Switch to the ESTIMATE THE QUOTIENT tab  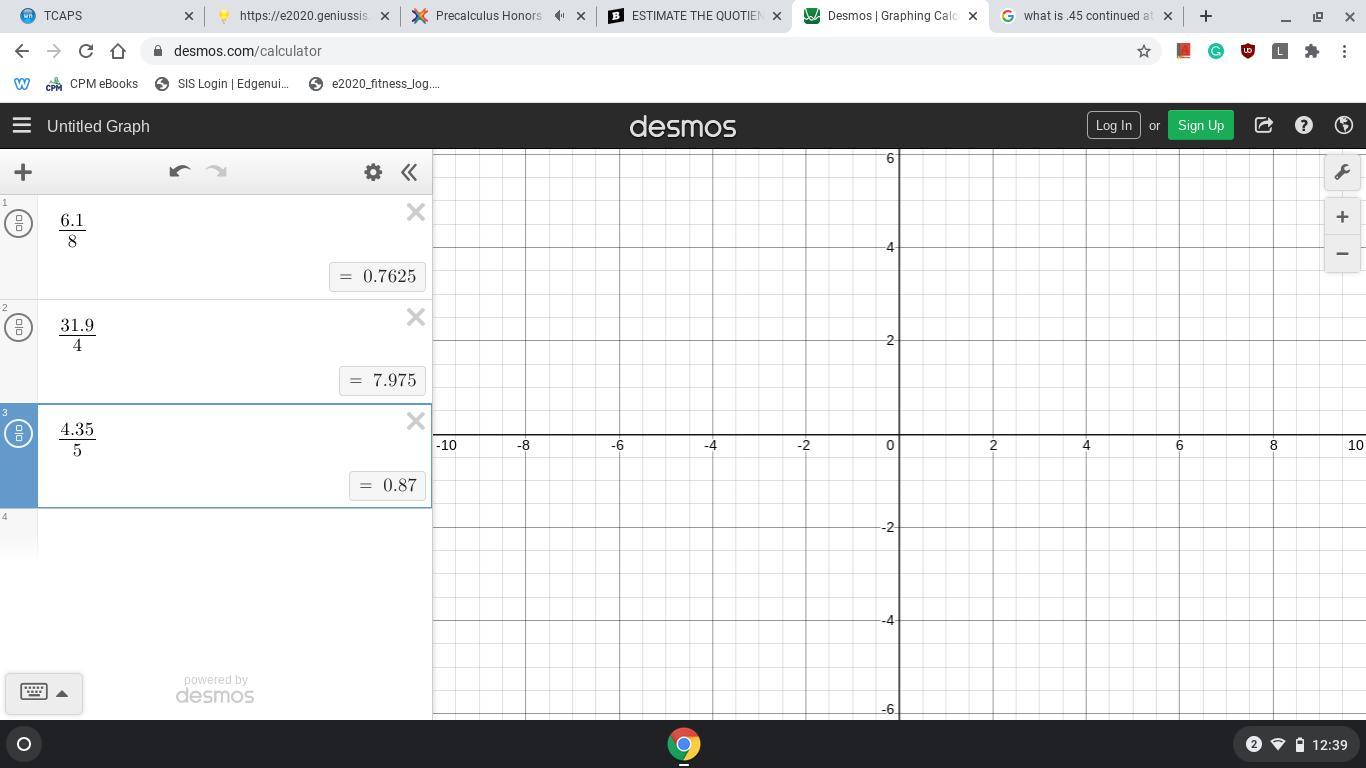690,15
